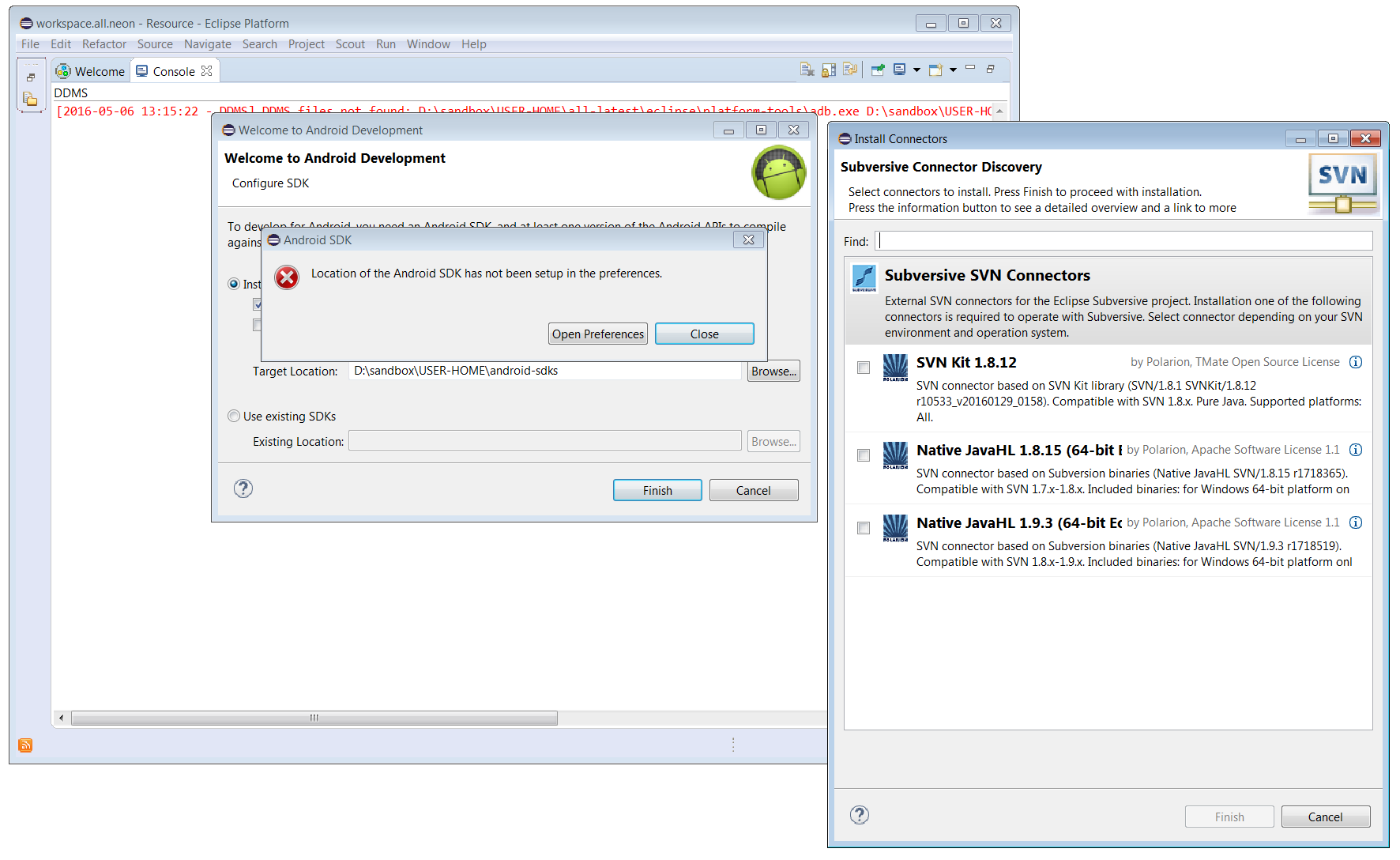
Task: Switch to the Console tab
Action: pyautogui.click(x=175, y=71)
